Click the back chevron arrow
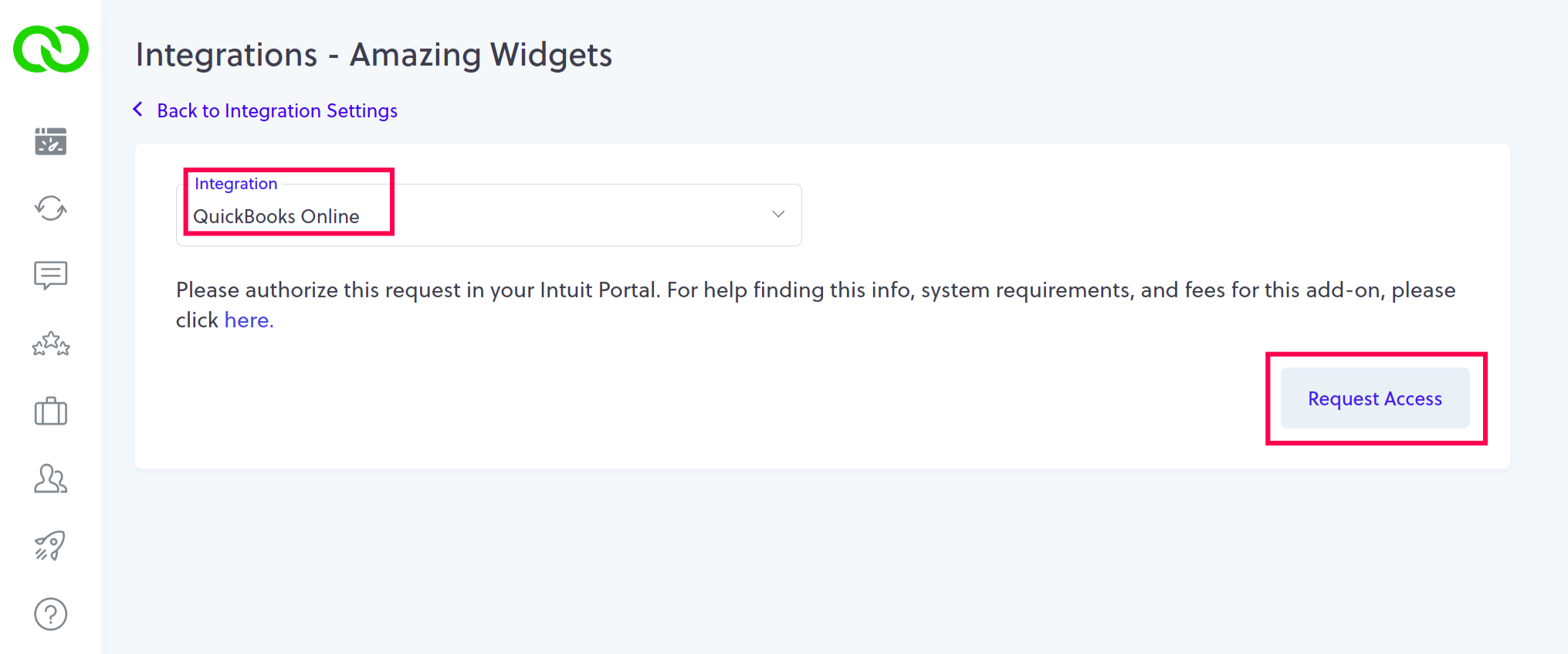The height and width of the screenshot is (654, 1568). pos(138,110)
